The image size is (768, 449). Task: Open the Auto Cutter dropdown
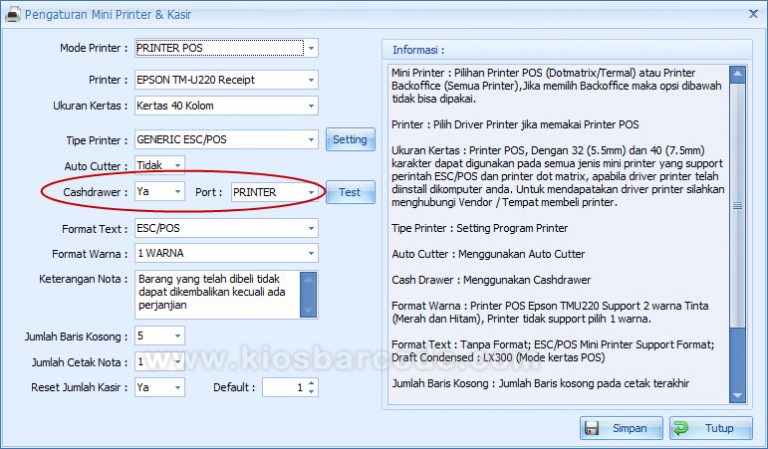coord(178,165)
